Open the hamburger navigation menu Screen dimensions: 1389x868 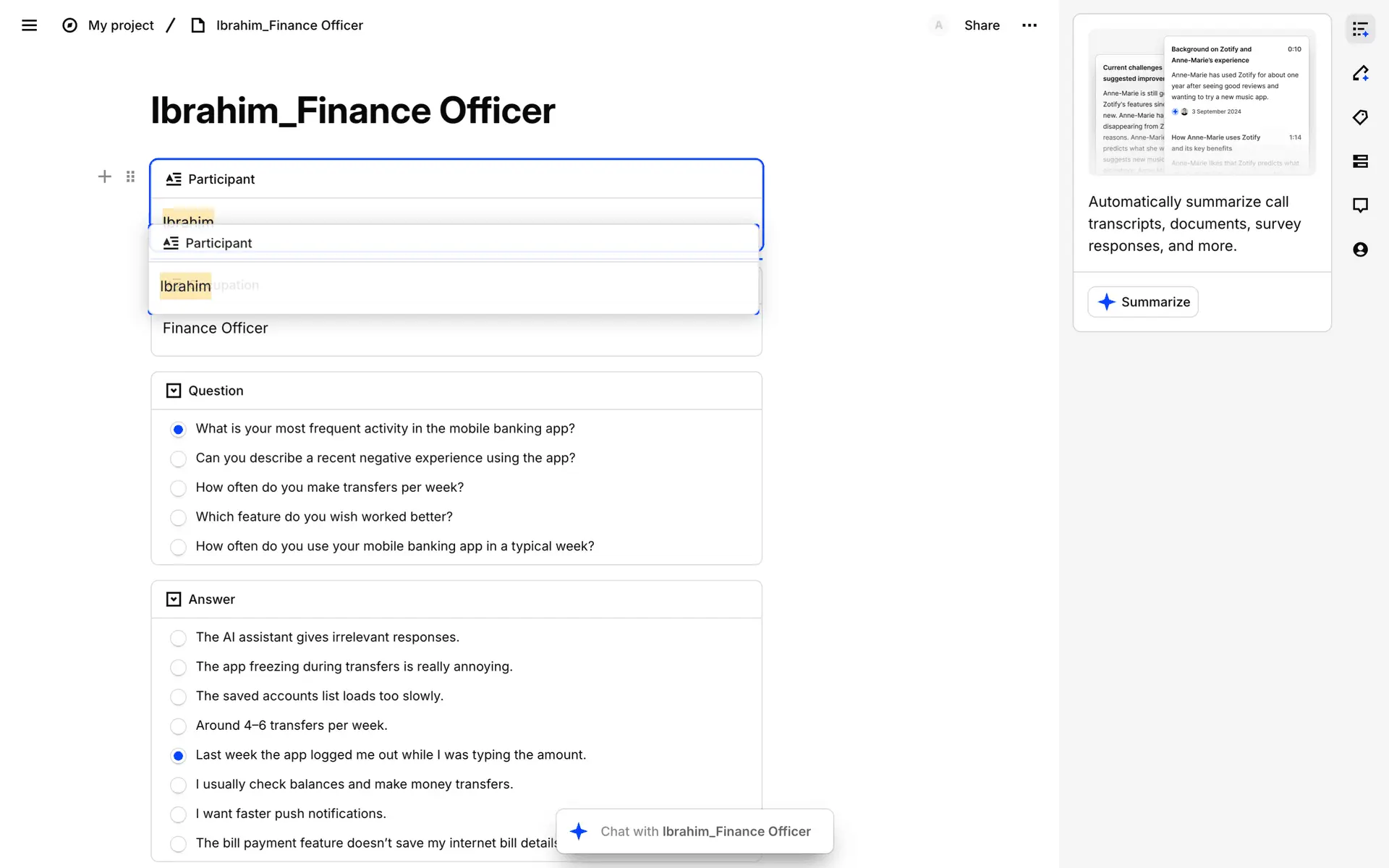click(29, 25)
